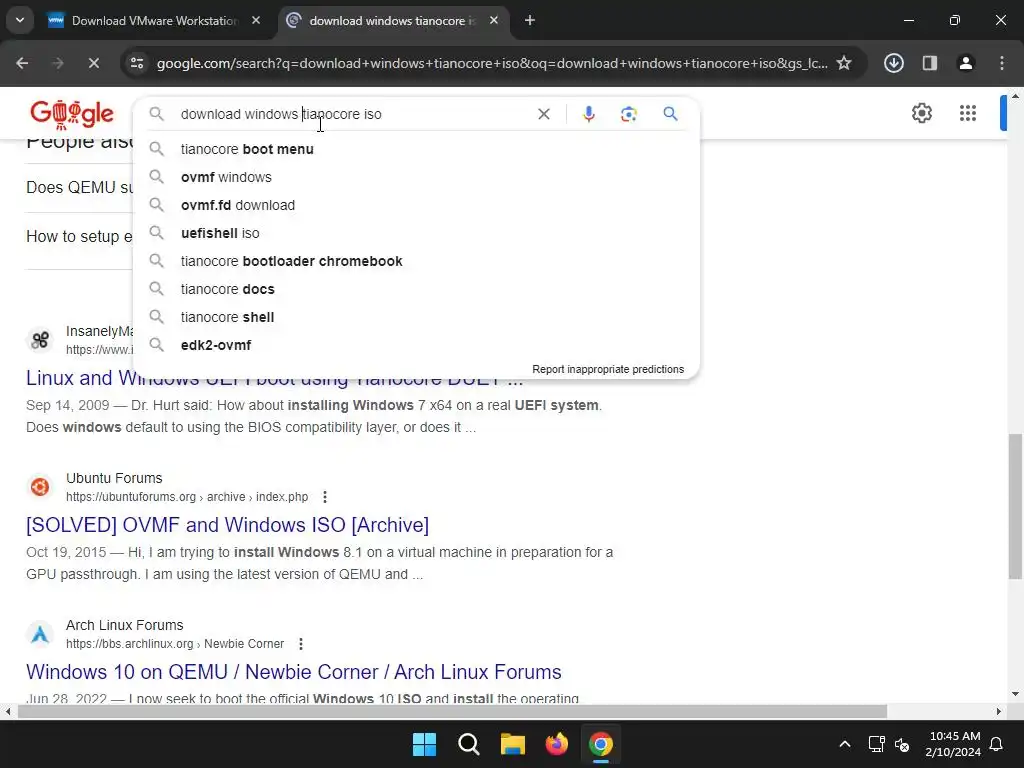1024x768 pixels.
Task: Go back to the previous page
Action: pyautogui.click(x=22, y=63)
